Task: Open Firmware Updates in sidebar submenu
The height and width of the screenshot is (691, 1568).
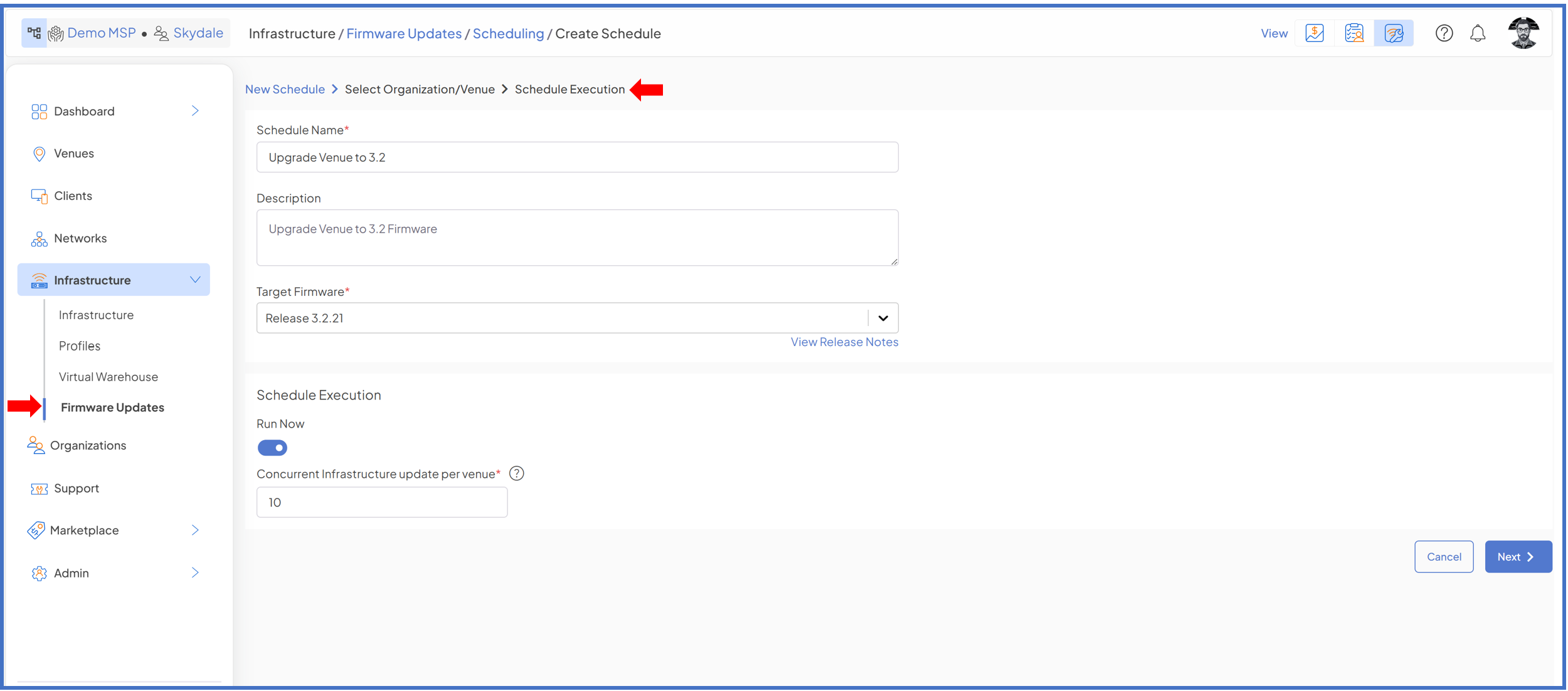Action: tap(112, 408)
